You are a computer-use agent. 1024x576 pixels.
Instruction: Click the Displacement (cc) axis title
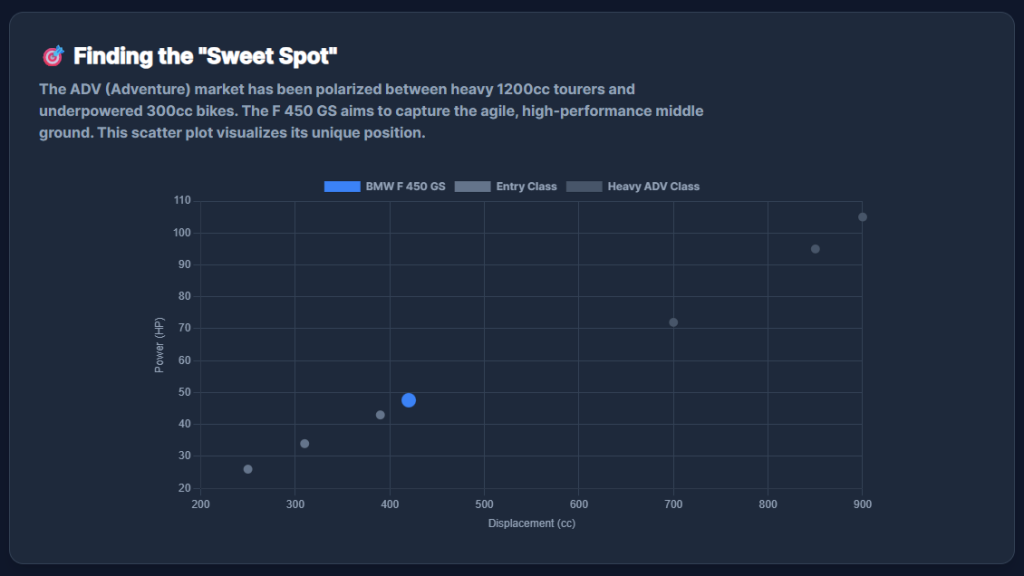pos(531,523)
